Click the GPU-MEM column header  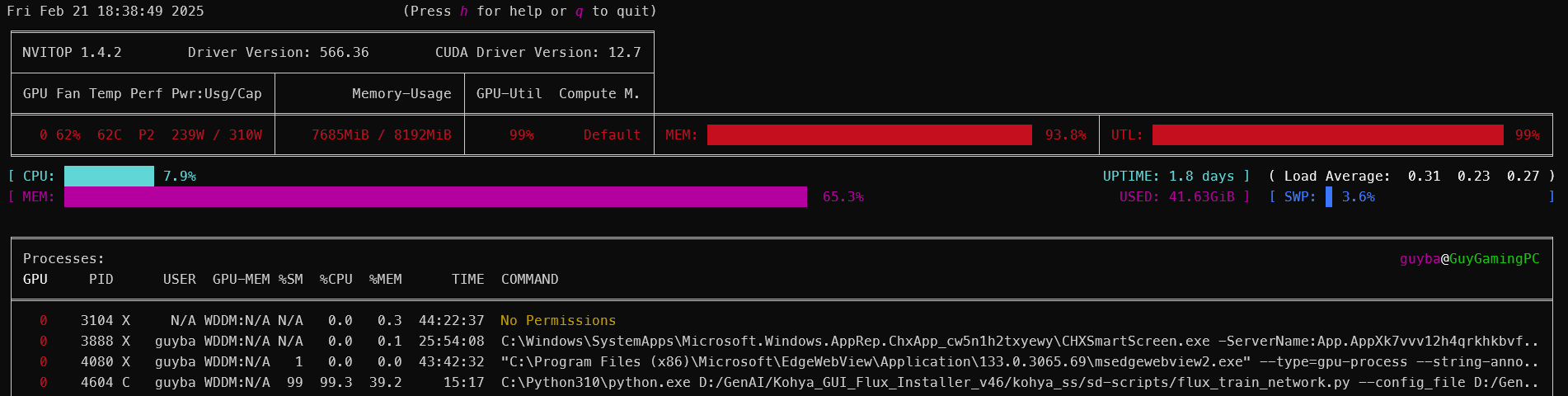[241, 280]
